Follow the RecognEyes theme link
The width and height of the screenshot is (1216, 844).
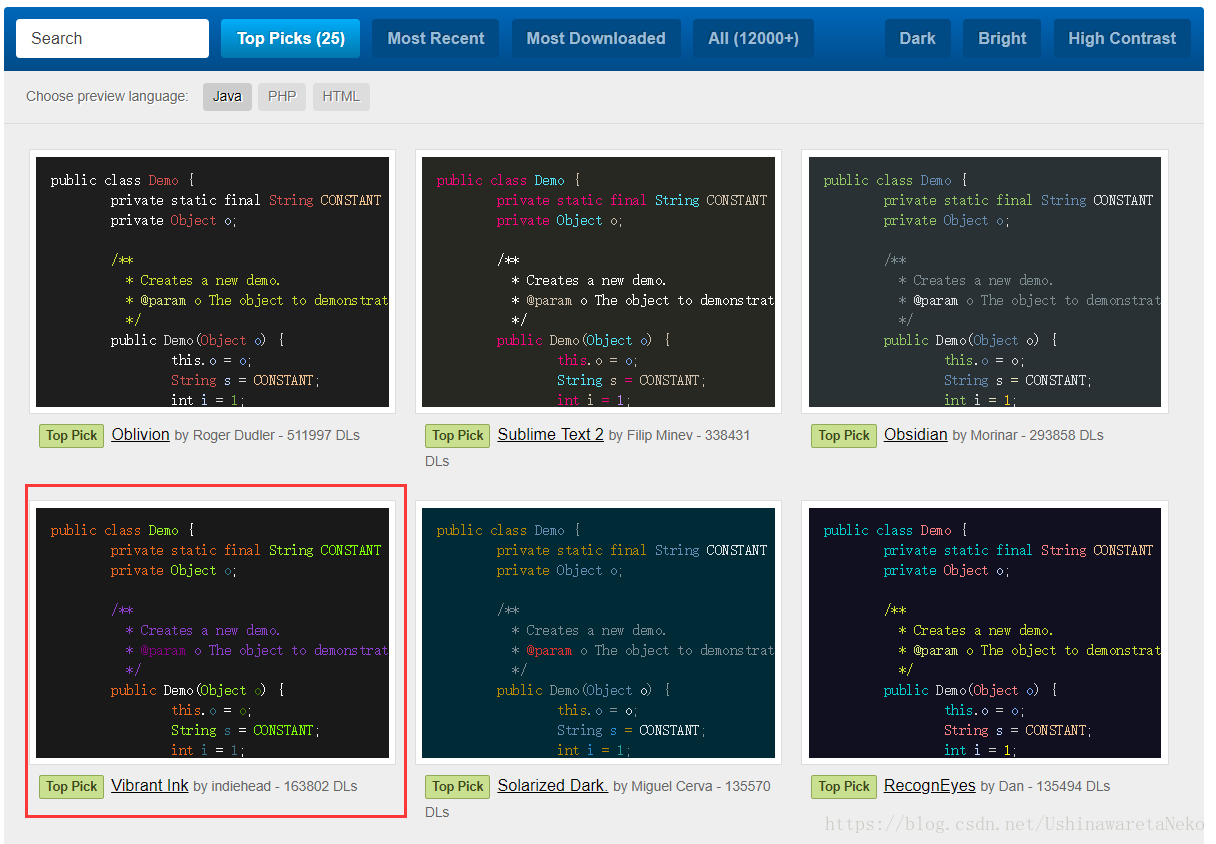coord(929,786)
